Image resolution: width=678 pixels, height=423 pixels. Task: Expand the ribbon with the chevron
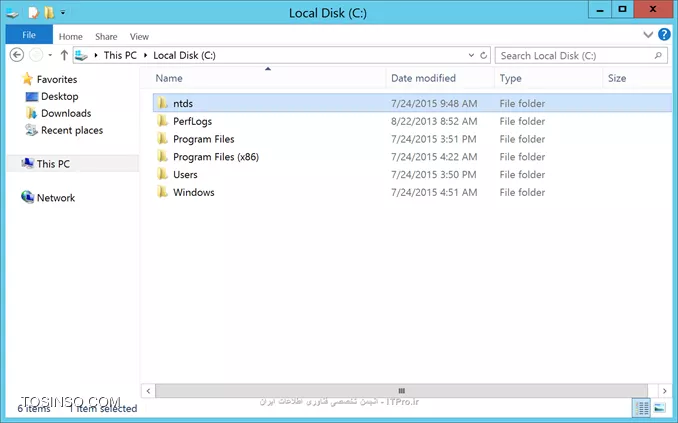(x=648, y=35)
